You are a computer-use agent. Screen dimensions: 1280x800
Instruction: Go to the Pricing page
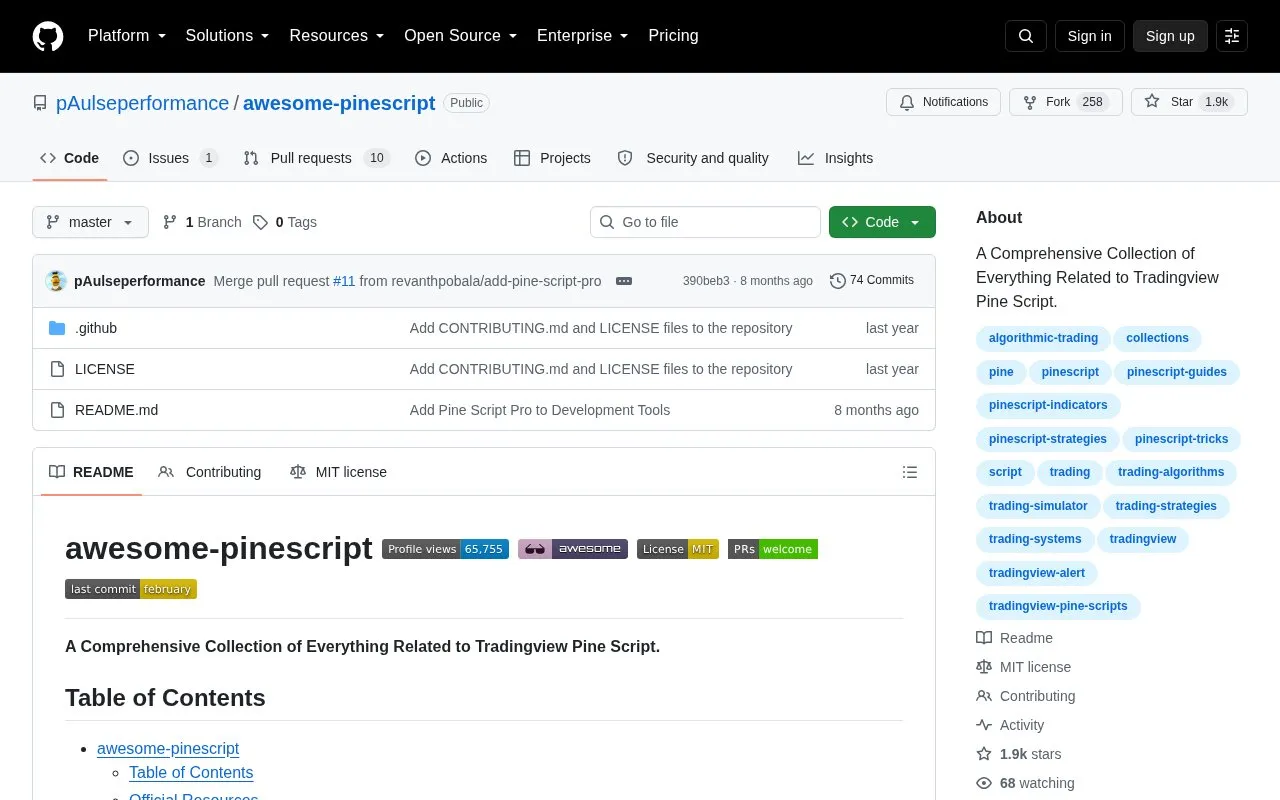tap(673, 36)
